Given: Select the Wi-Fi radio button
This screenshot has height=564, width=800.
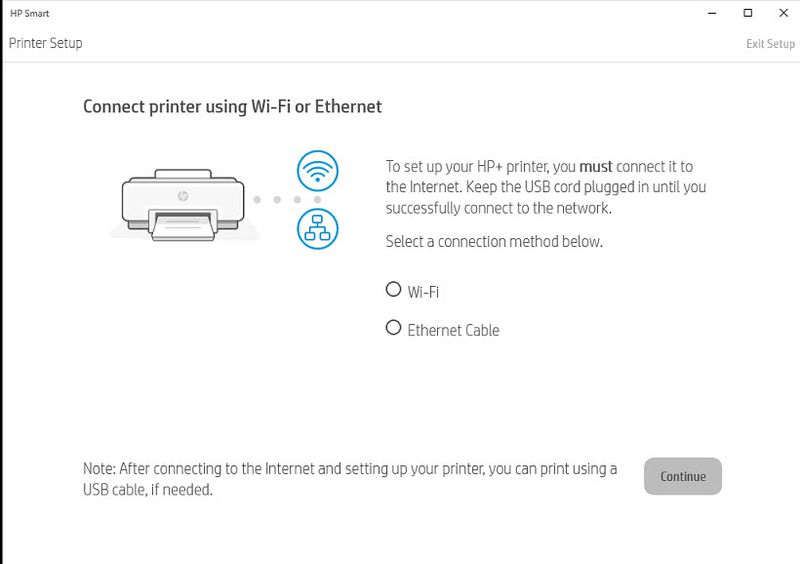Looking at the screenshot, I should coord(393,290).
